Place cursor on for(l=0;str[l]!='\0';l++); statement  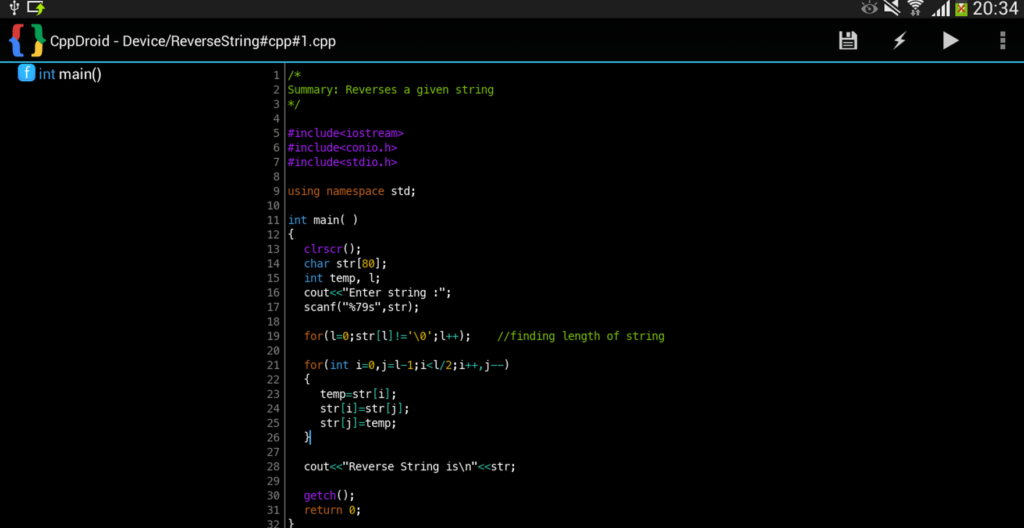(x=387, y=336)
